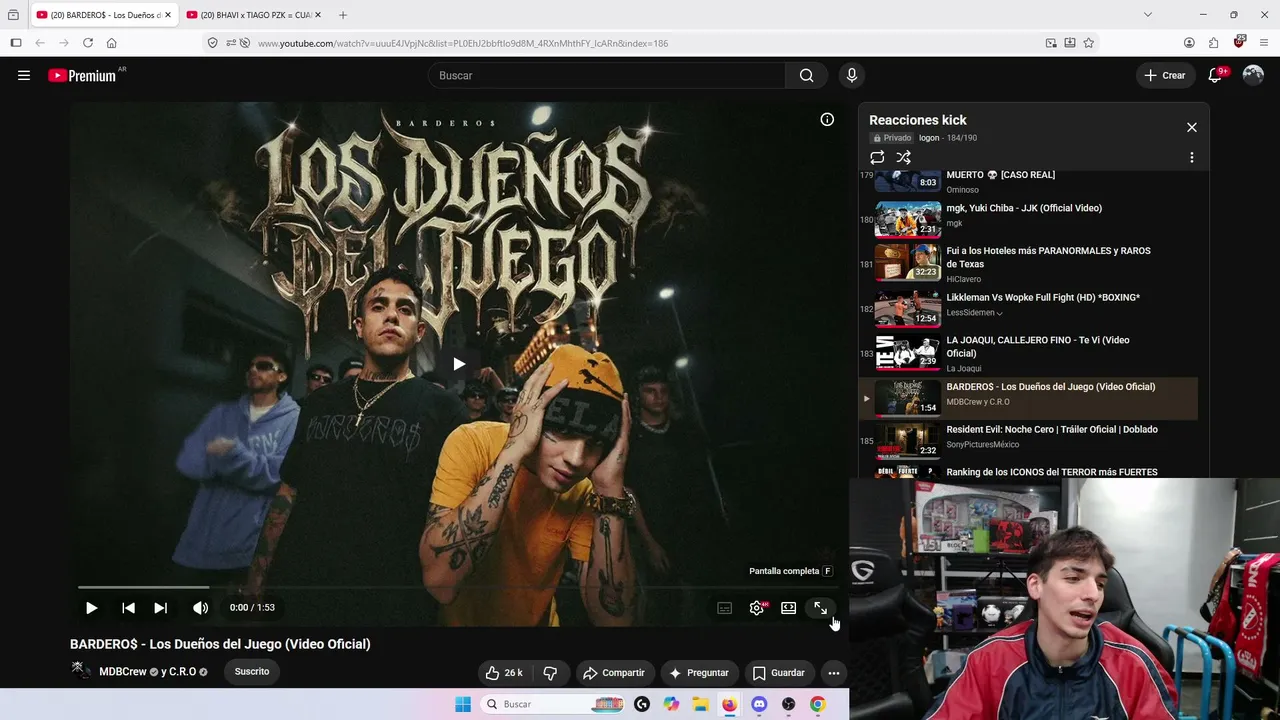1280x720 pixels.
Task: Click the YouTube search magnifier button
Action: pos(806,75)
